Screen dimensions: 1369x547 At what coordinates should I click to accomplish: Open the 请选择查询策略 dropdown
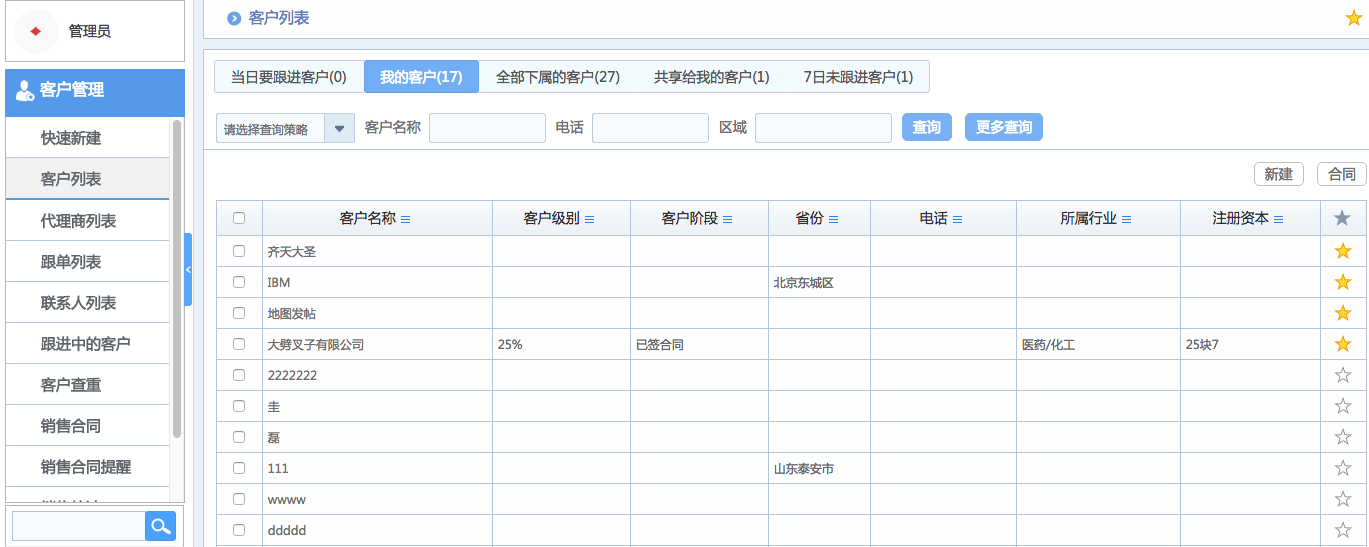coord(339,128)
